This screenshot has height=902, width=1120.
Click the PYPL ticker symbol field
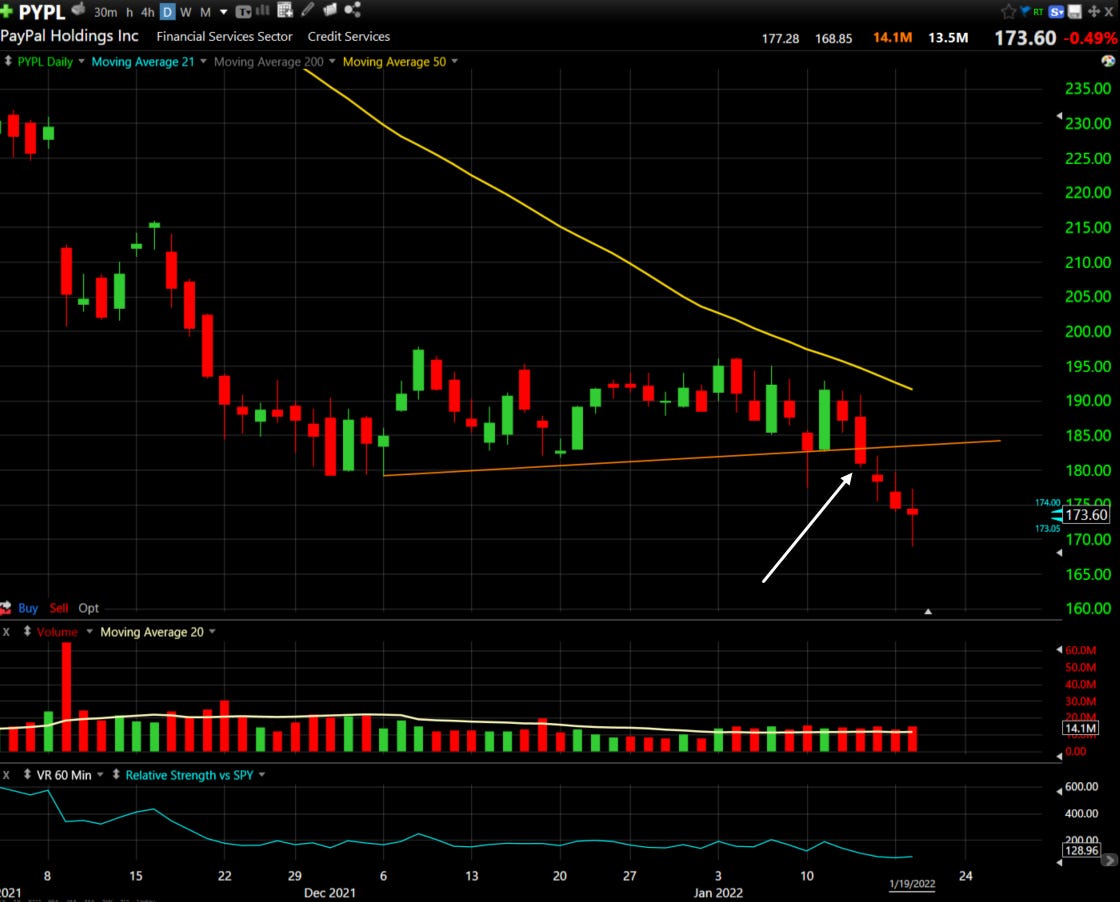coord(41,12)
